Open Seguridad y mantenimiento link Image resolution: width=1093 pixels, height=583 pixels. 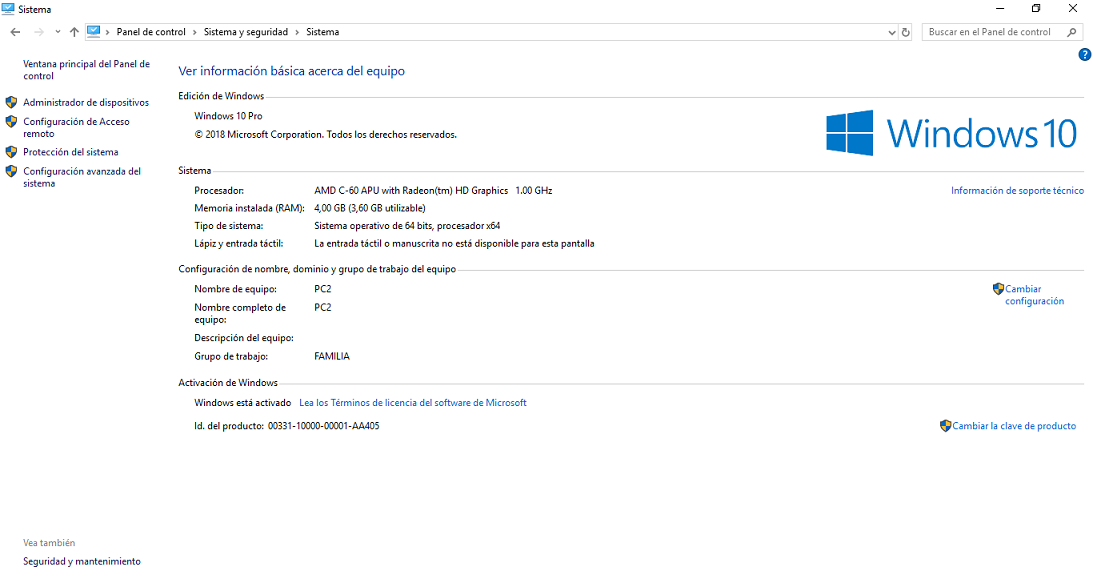pos(82,561)
